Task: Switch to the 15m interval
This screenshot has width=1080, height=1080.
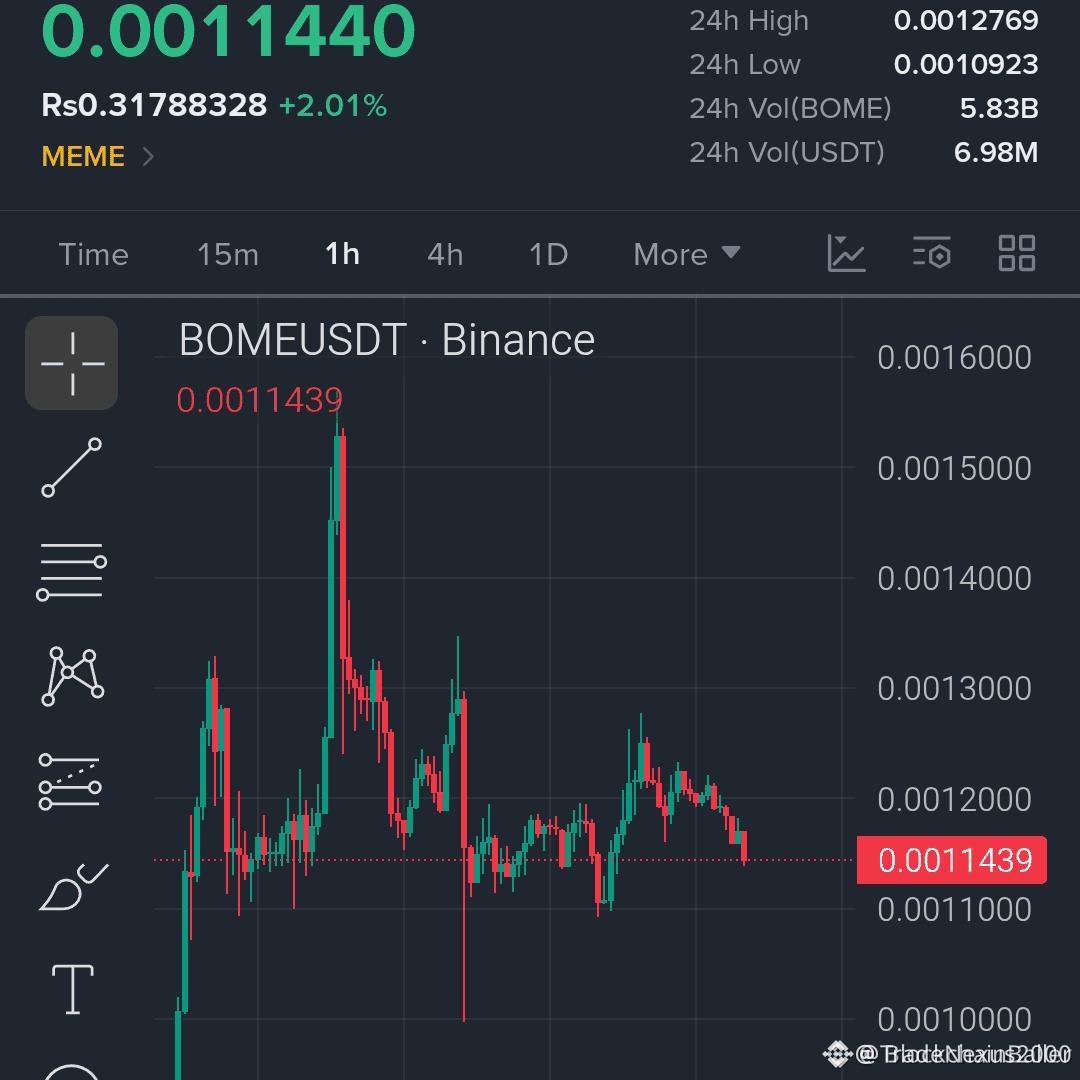Action: point(228,255)
